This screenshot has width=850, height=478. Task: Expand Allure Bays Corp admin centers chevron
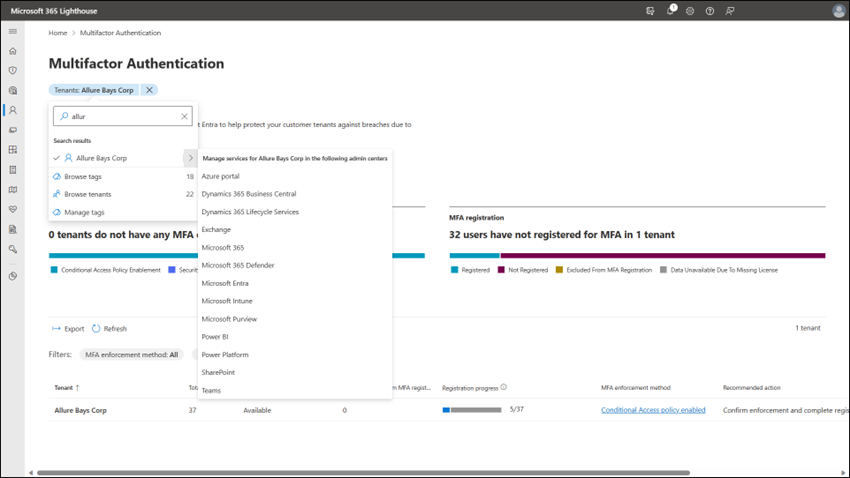pyautogui.click(x=190, y=158)
